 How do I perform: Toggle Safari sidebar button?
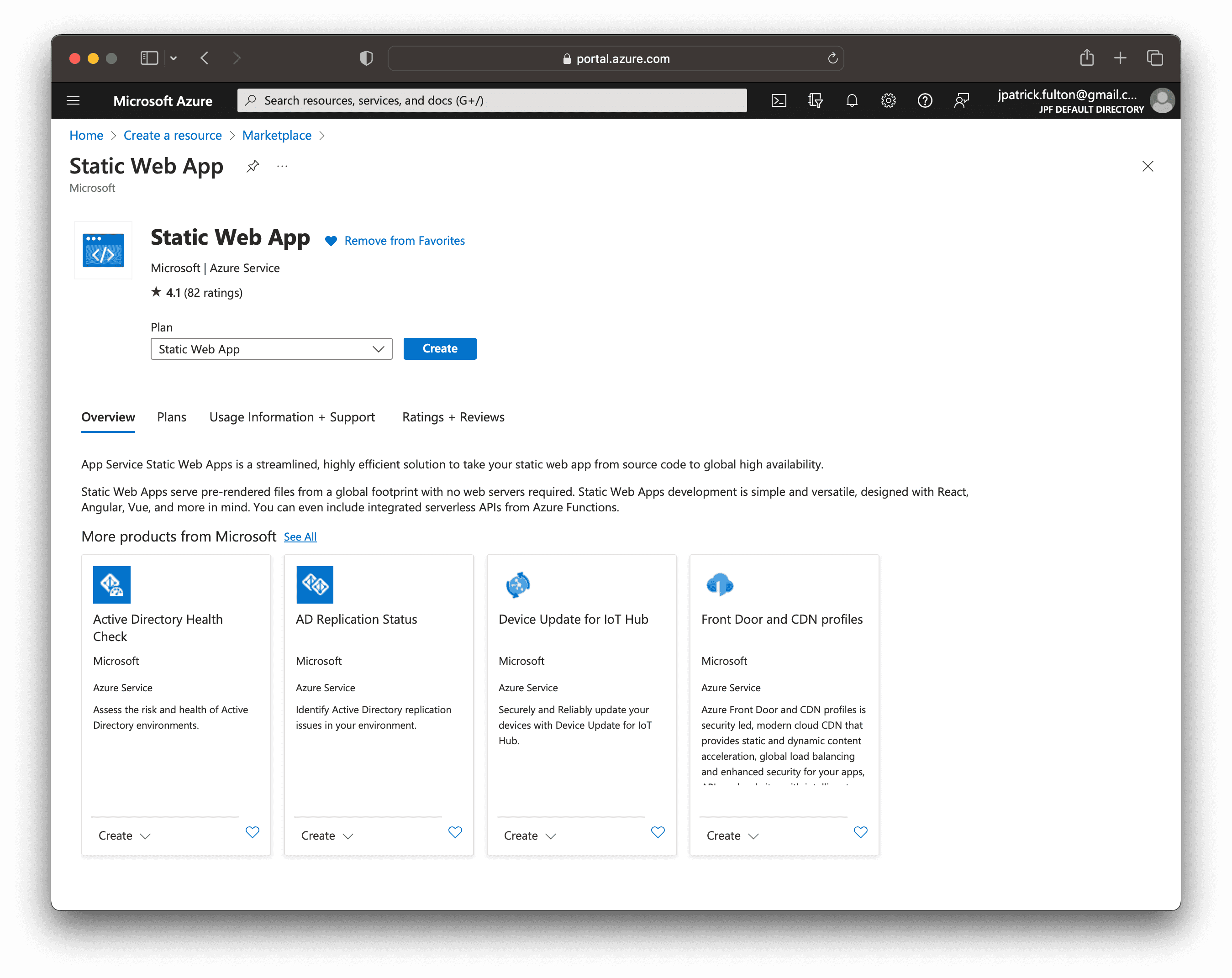coord(149,58)
